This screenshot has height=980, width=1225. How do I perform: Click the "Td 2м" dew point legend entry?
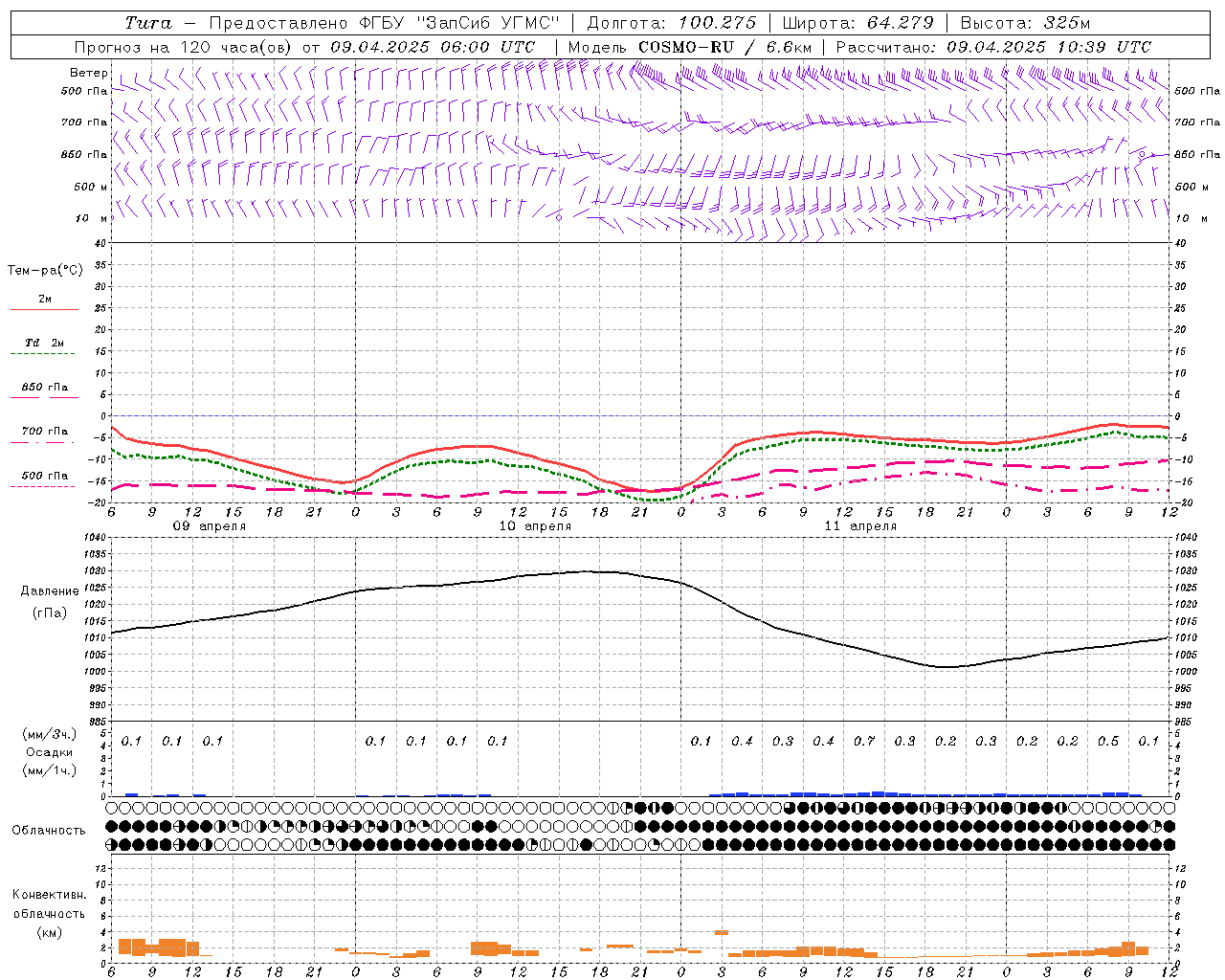click(45, 343)
